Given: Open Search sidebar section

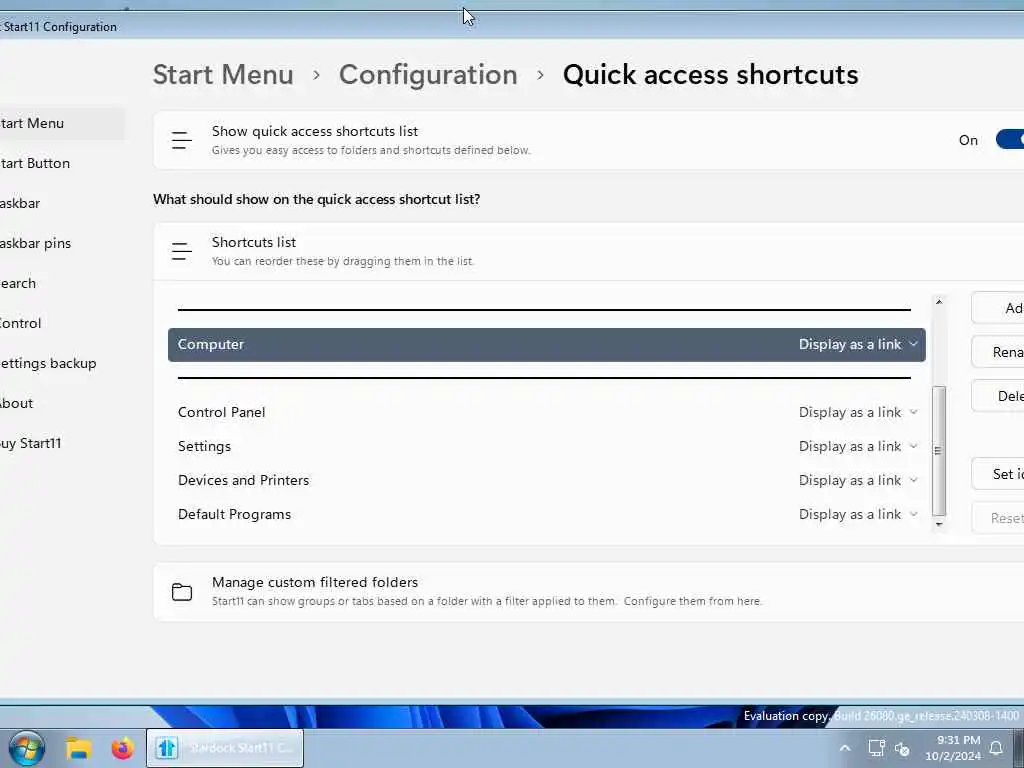Looking at the screenshot, I should coord(61,283).
